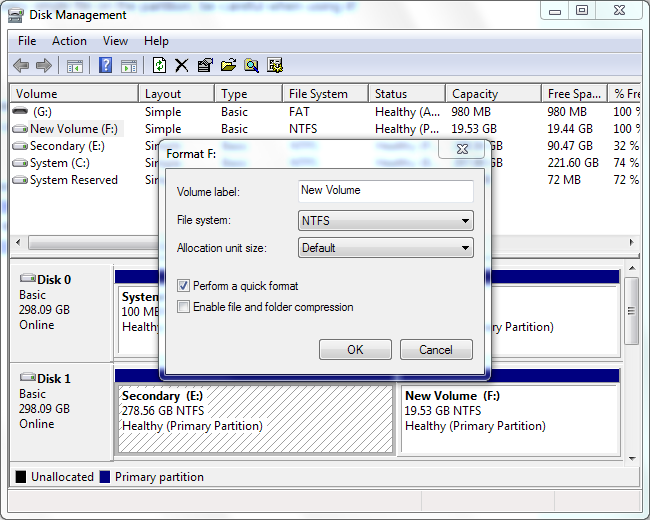Open the File menu
The width and height of the screenshot is (650, 520).
(x=27, y=41)
